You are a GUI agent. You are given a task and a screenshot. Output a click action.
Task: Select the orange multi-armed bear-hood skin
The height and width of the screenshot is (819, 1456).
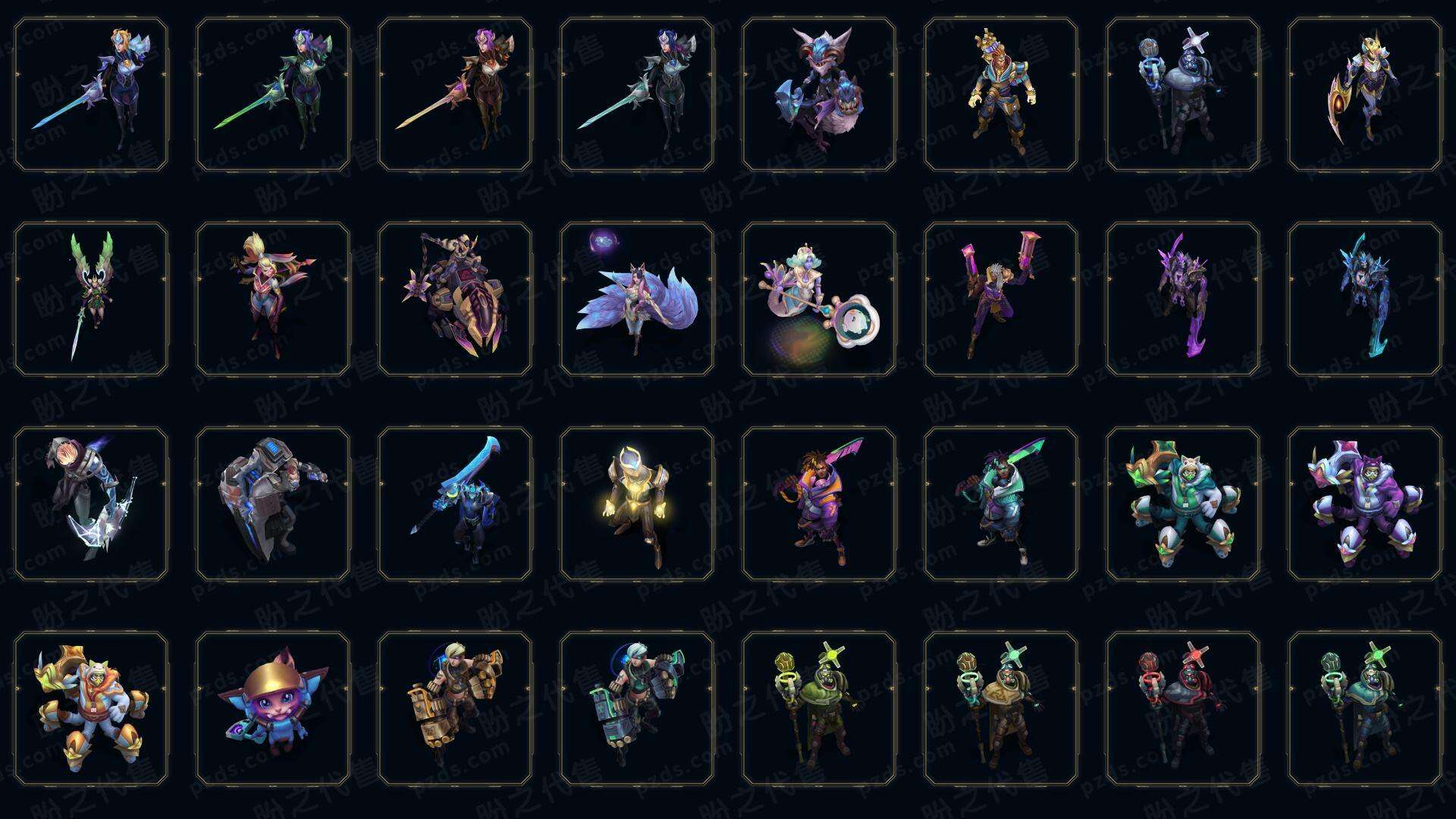click(91, 708)
